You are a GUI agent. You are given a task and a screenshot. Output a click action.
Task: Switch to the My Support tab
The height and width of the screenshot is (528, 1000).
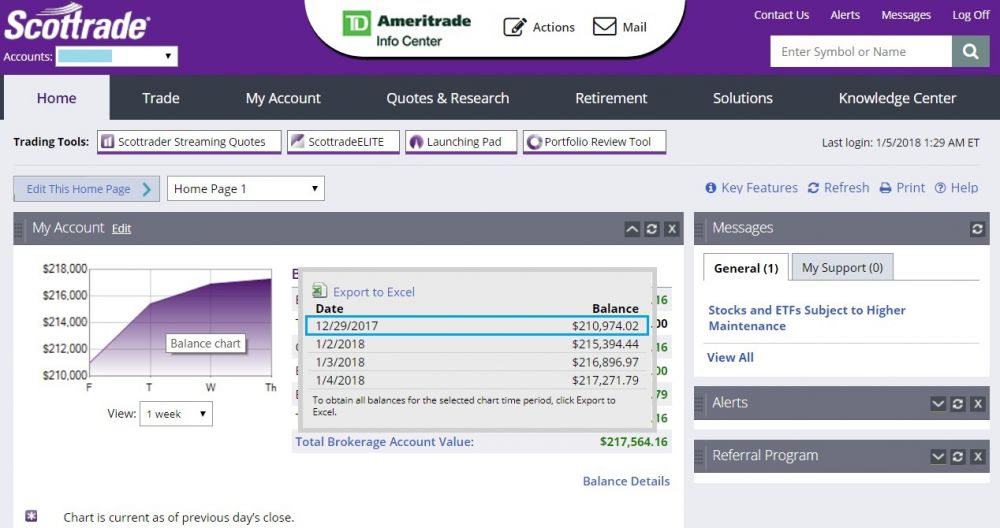pos(842,268)
